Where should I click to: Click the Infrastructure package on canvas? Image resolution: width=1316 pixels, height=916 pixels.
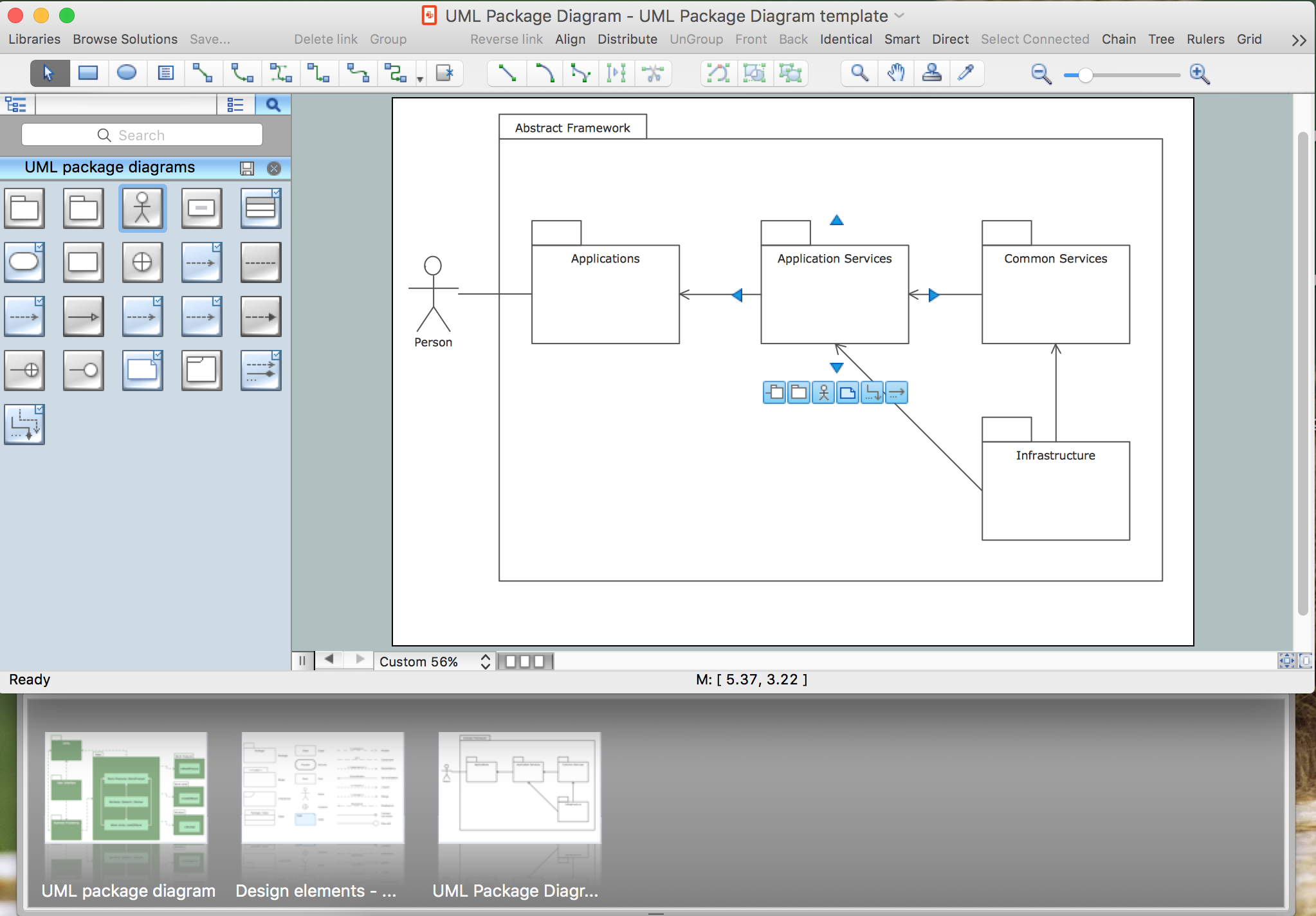[x=1056, y=490]
